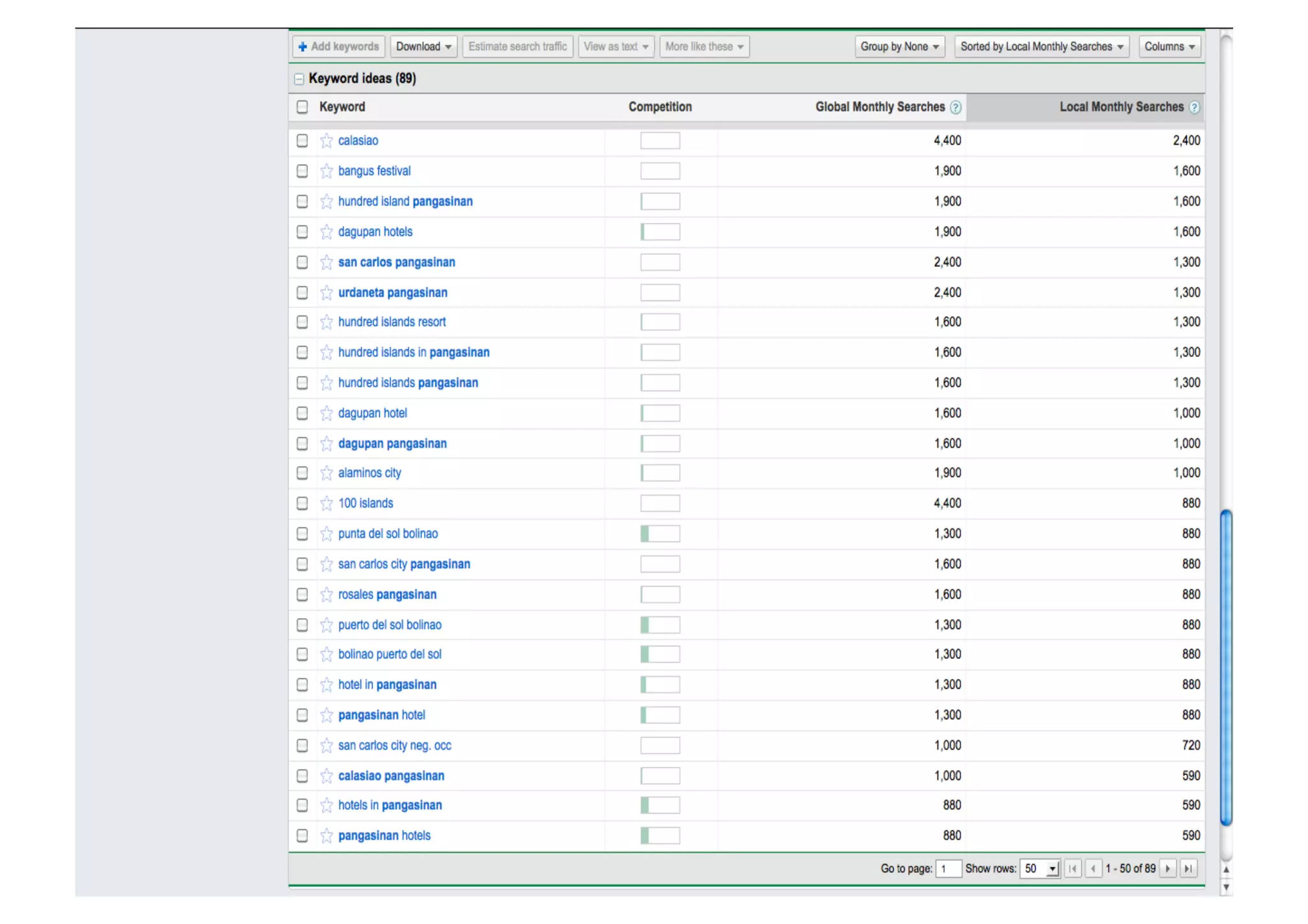This screenshot has width=1308, height=924.
Task: Star the dagupan hotels keyword
Action: [x=326, y=232]
